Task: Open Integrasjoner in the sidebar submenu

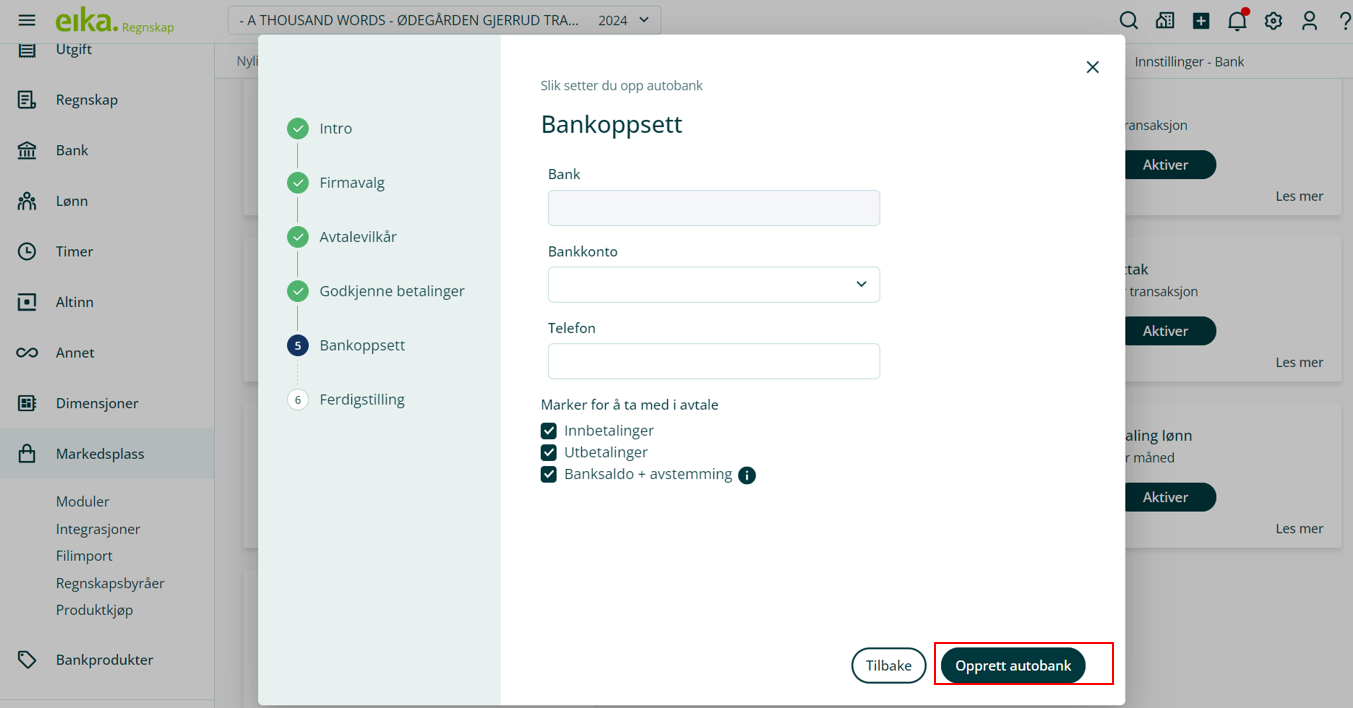Action: click(98, 529)
